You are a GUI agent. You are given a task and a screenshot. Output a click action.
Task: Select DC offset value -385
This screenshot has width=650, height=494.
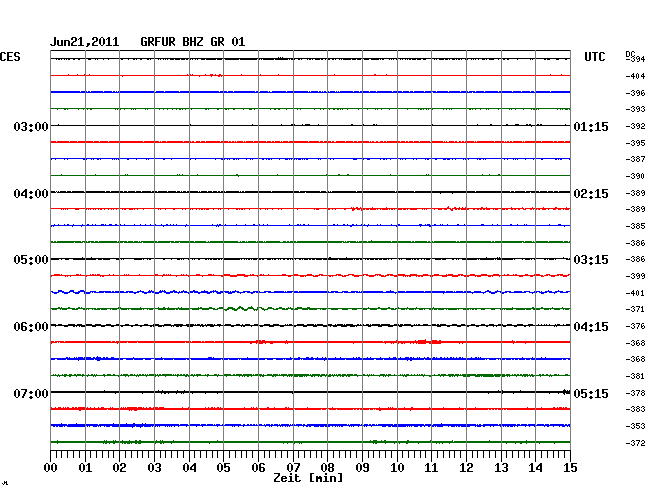(635, 226)
